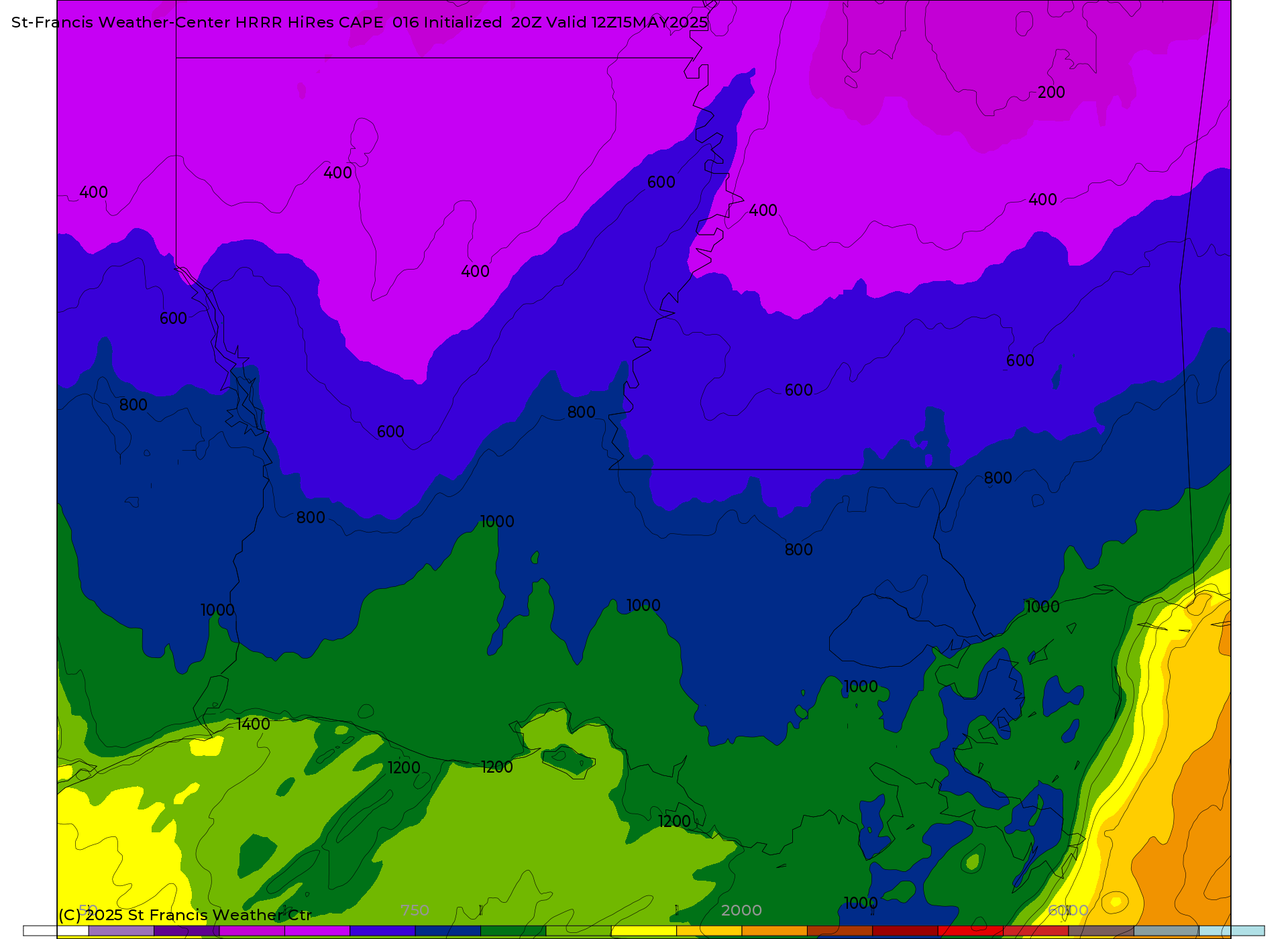Screen dimensions: 1288x939
Task: Pick the yellow swatch in the legend
Action: pos(644,931)
